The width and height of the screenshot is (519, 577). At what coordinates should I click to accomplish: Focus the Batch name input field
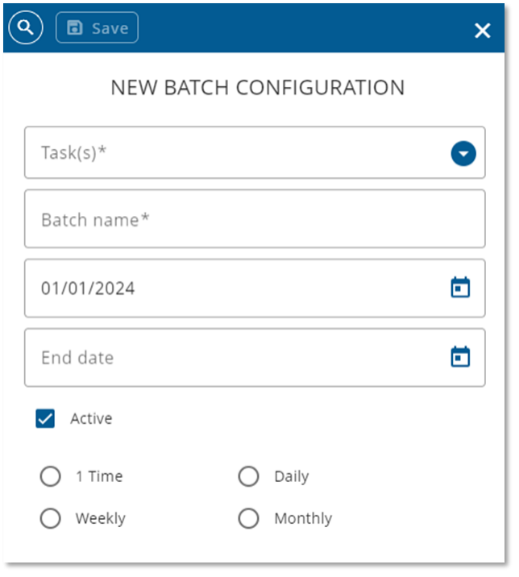coord(255,219)
